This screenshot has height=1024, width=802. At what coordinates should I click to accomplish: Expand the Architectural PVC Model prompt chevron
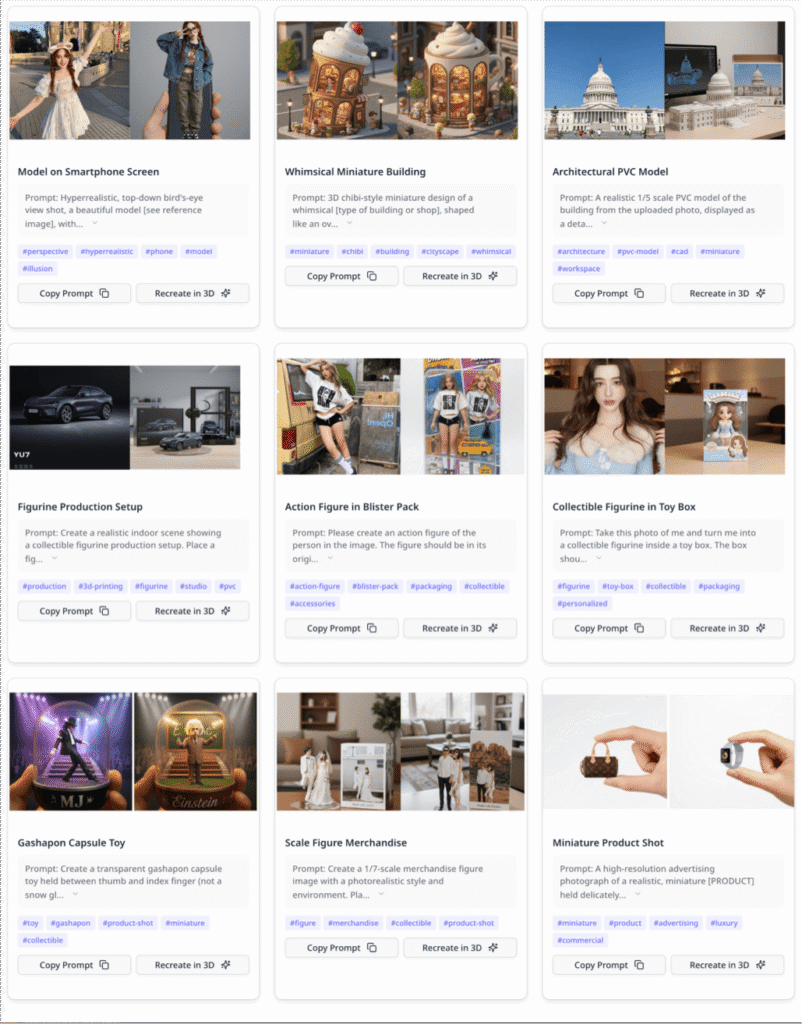pyautogui.click(x=604, y=224)
